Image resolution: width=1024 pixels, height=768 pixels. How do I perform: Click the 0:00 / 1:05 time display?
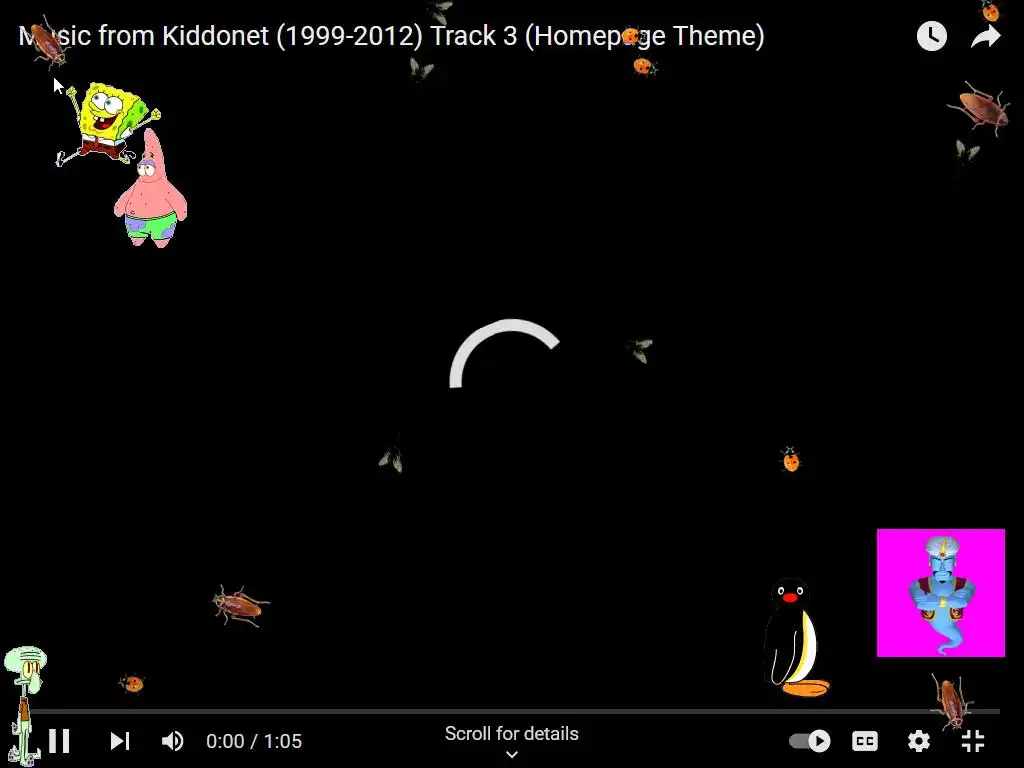pyautogui.click(x=254, y=741)
